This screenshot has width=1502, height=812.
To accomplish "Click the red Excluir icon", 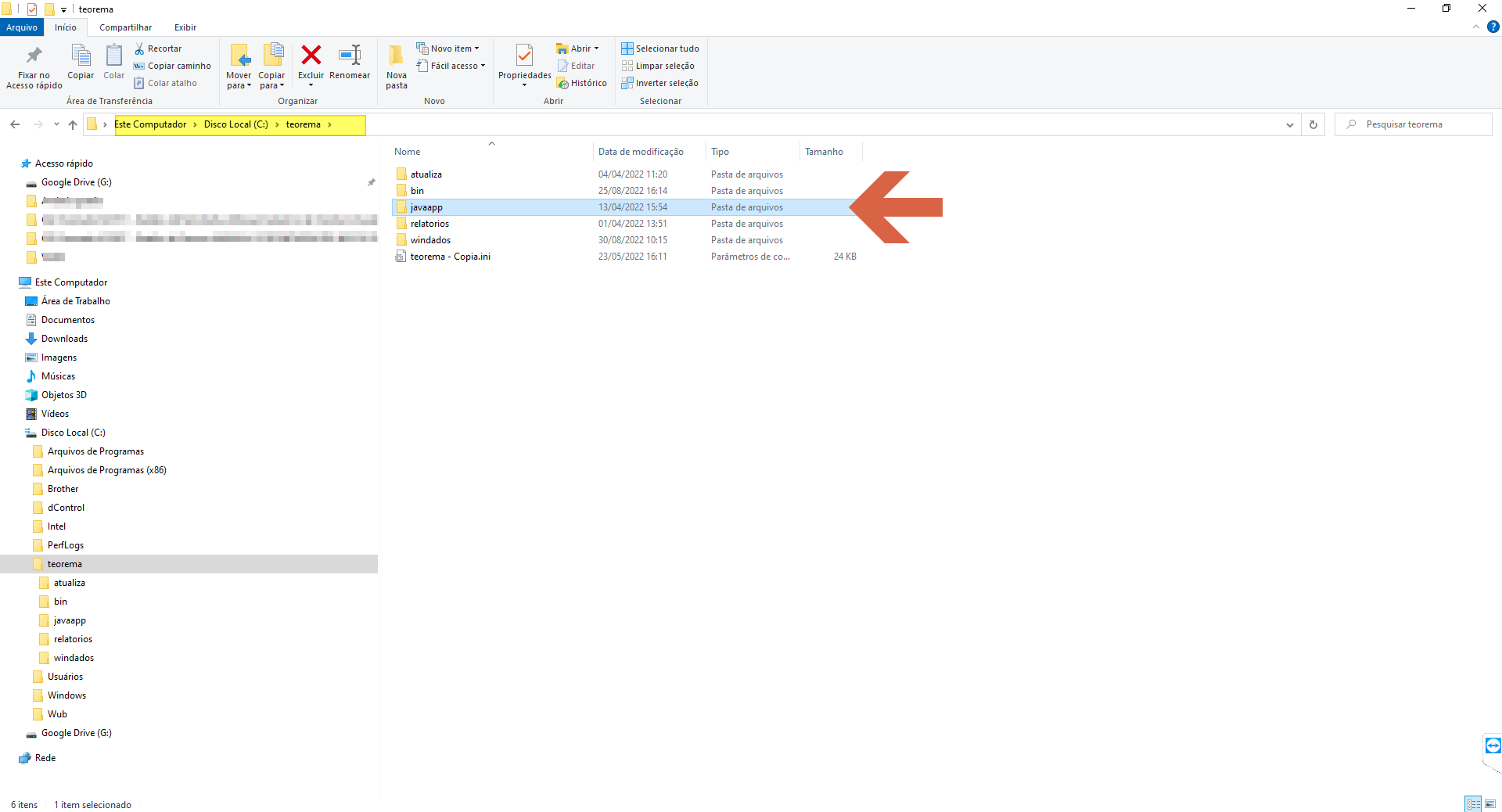I will click(311, 55).
